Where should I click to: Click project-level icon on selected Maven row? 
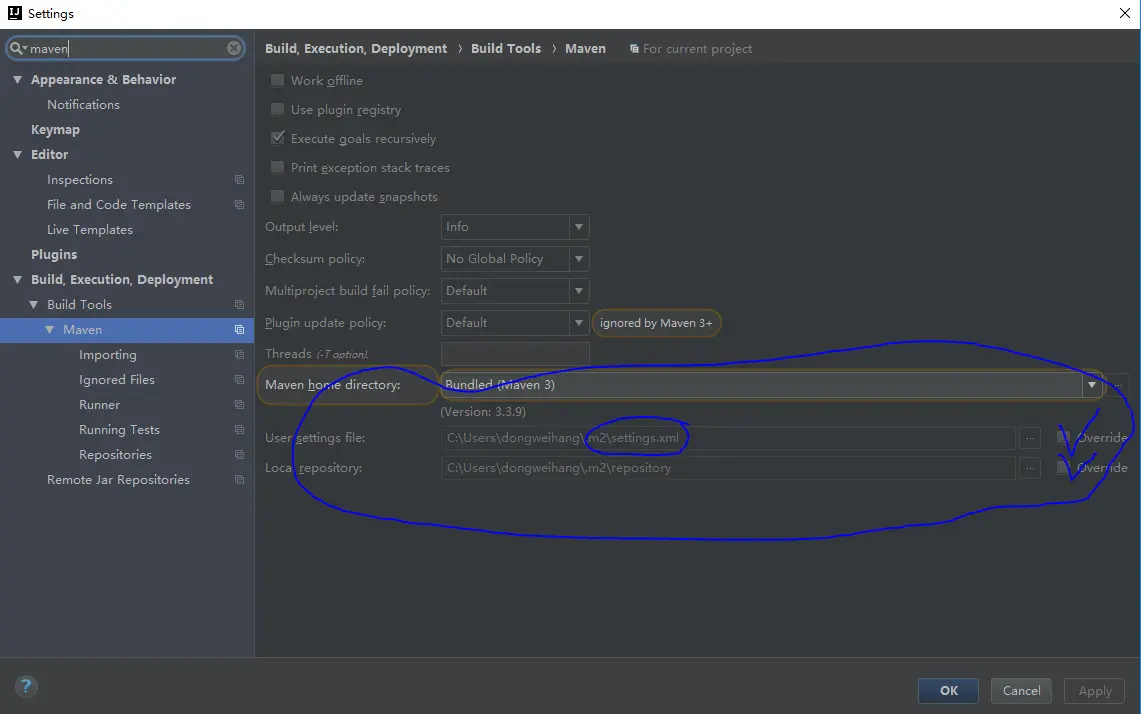pos(239,330)
